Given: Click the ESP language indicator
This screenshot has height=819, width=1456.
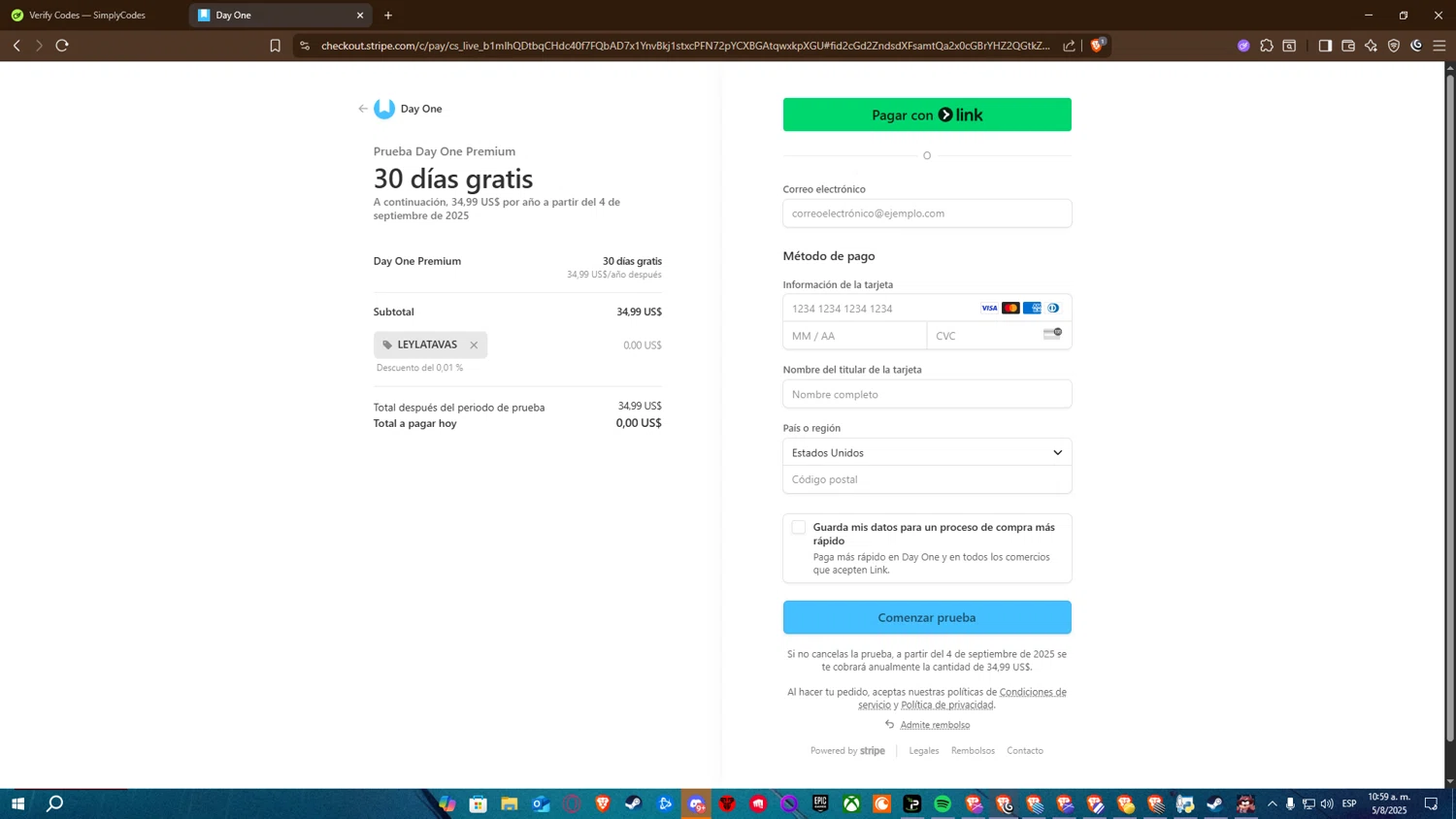Looking at the screenshot, I should [1349, 803].
